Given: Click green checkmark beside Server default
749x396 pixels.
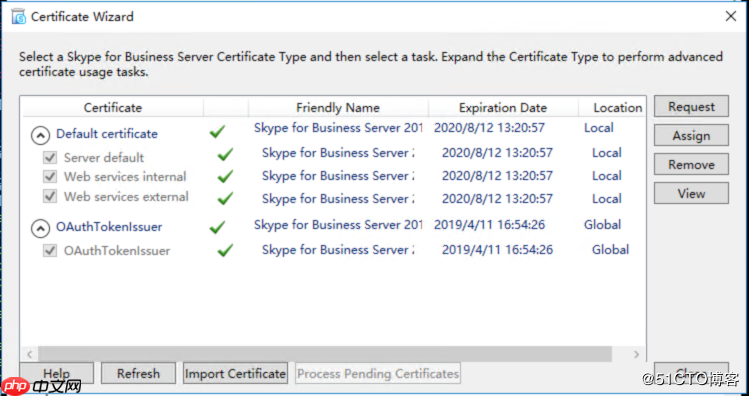Looking at the screenshot, I should [x=225, y=154].
